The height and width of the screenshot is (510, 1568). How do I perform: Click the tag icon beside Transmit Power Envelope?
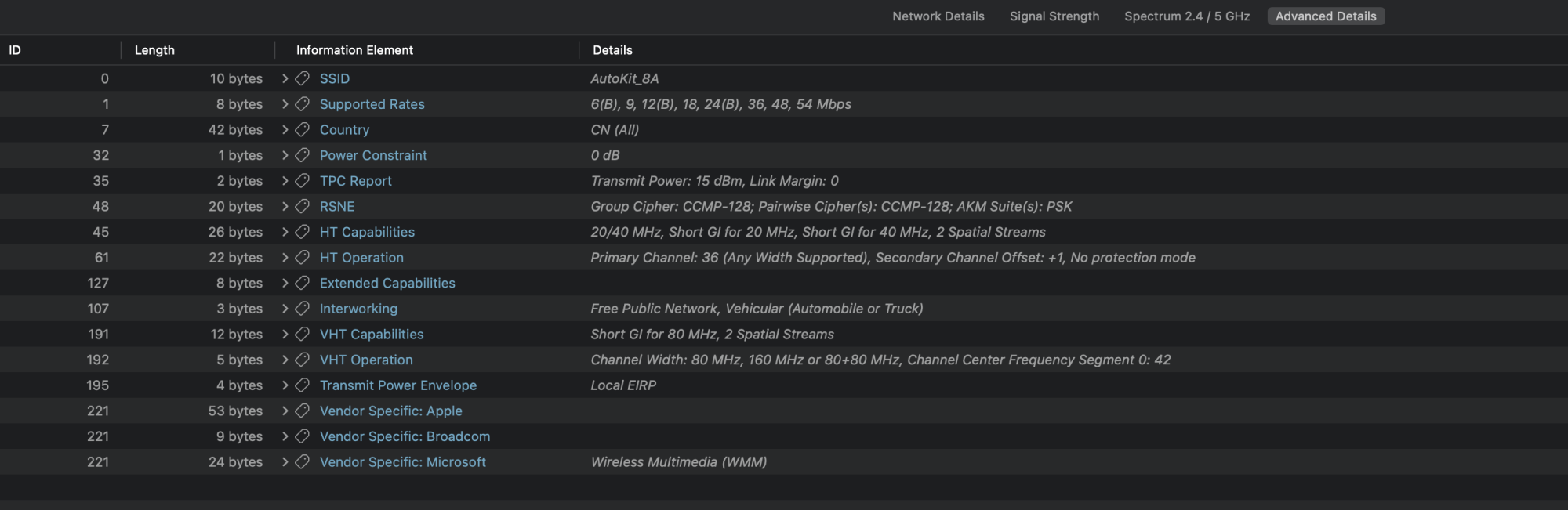click(302, 385)
